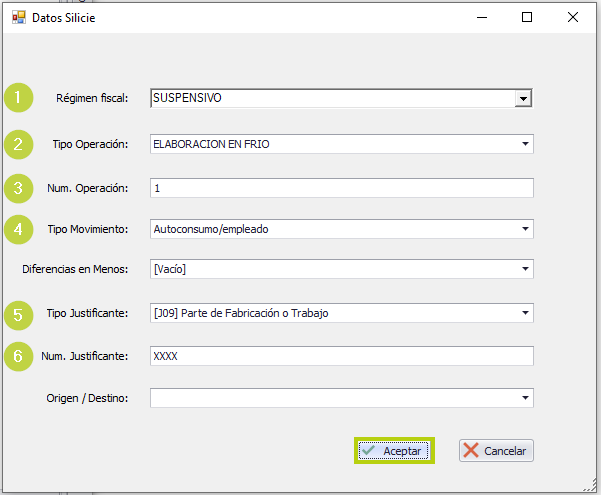Click the red X icon on Cancelar
The image size is (601, 495).
point(471,451)
